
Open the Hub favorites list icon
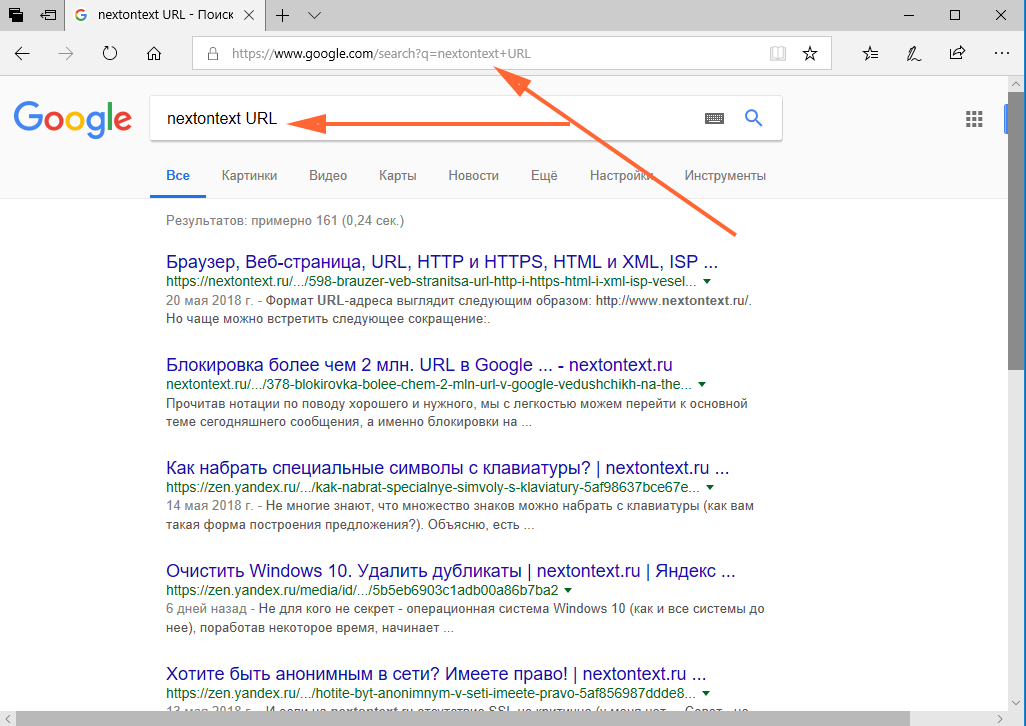point(869,53)
